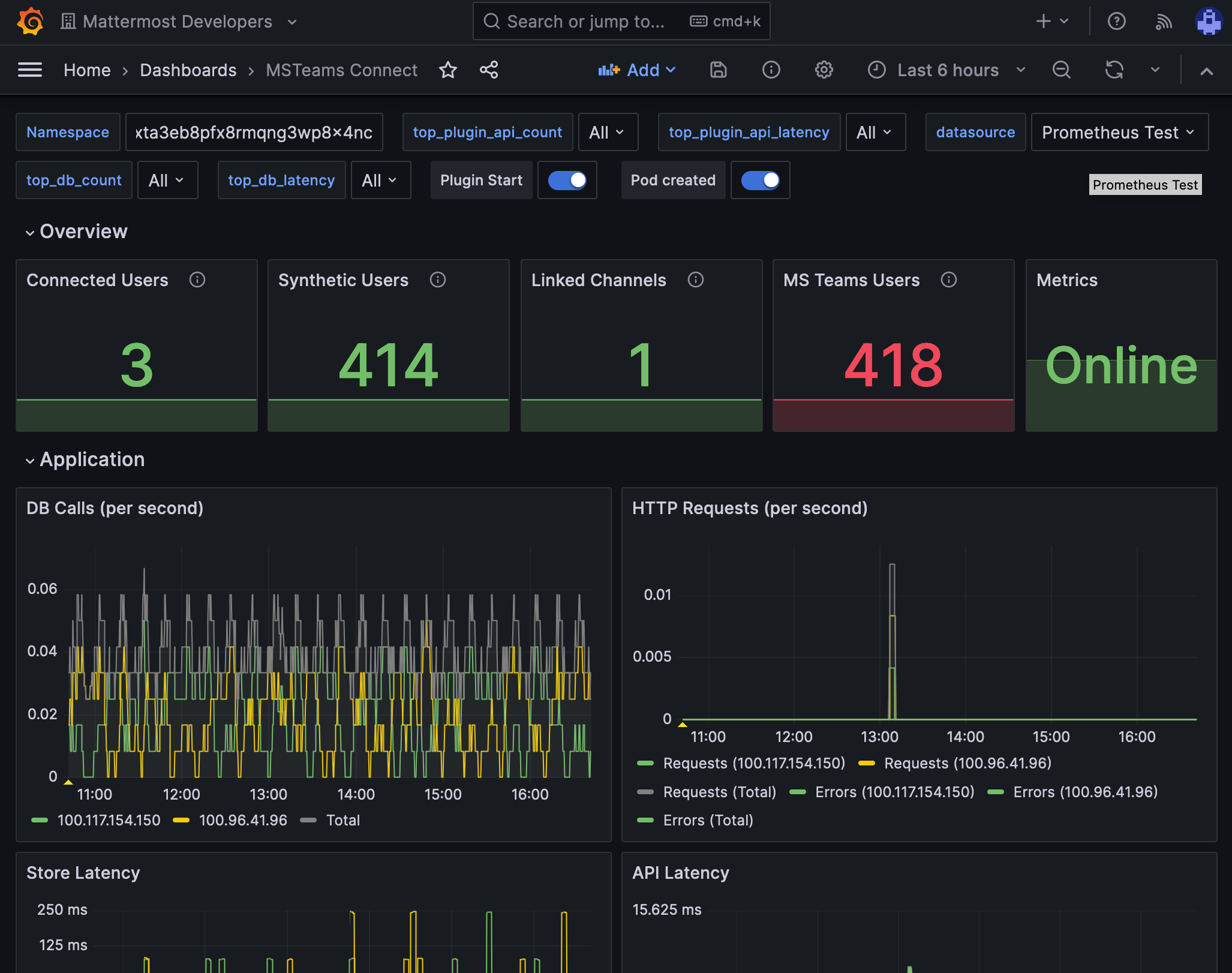Image resolution: width=1232 pixels, height=973 pixels.
Task: Click the yellow 100.96.41.96 legend swatch
Action: pyautogui.click(x=181, y=820)
